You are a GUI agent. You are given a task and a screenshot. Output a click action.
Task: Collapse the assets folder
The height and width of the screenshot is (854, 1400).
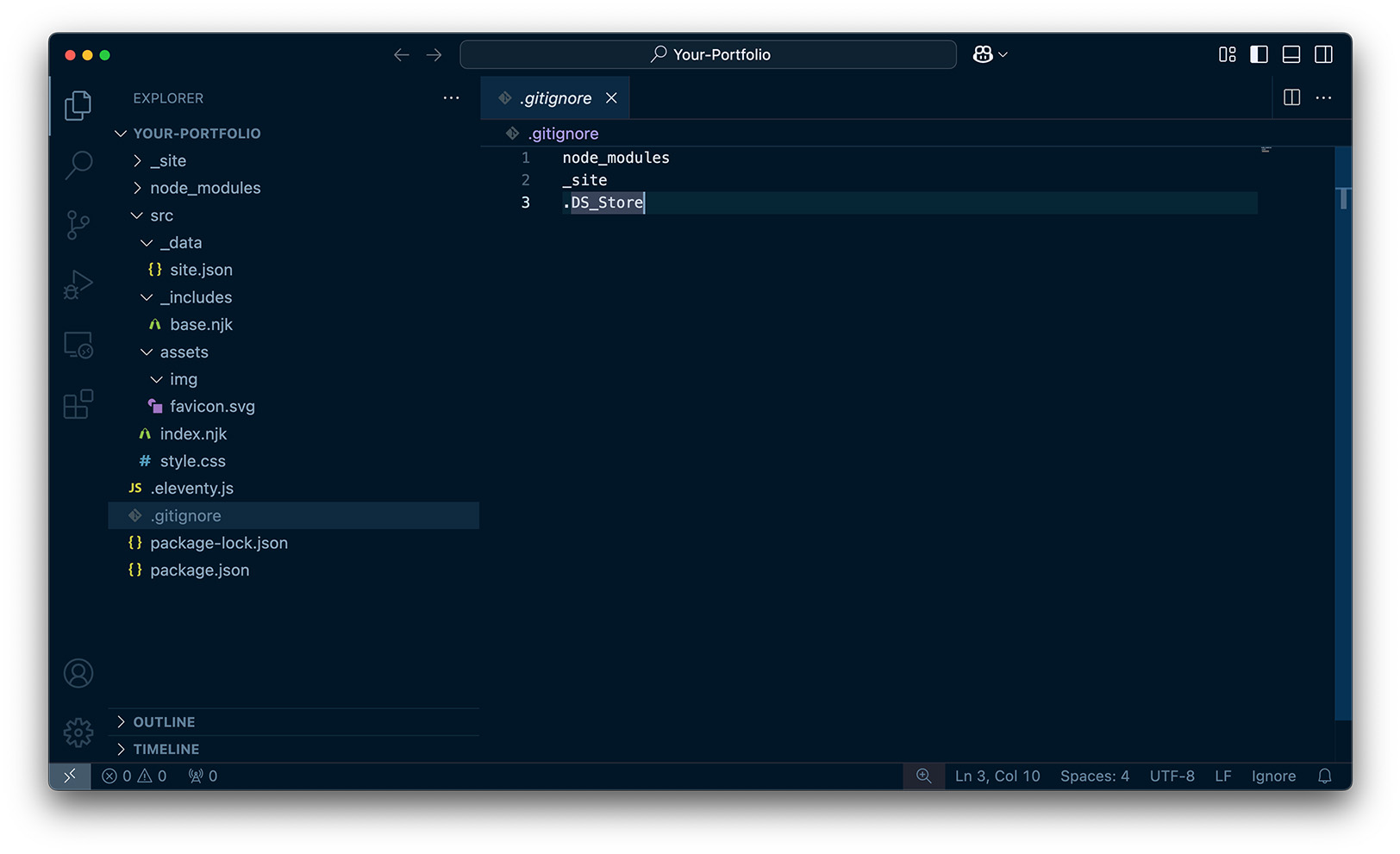293,352
